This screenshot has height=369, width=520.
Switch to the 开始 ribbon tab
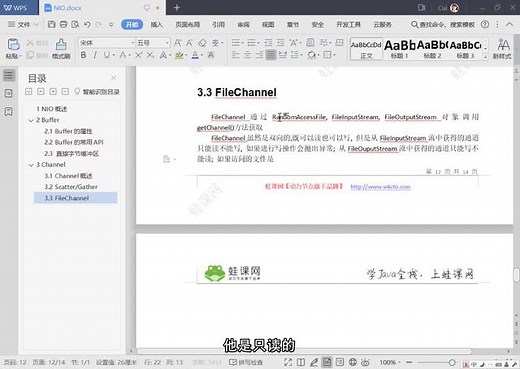click(132, 24)
